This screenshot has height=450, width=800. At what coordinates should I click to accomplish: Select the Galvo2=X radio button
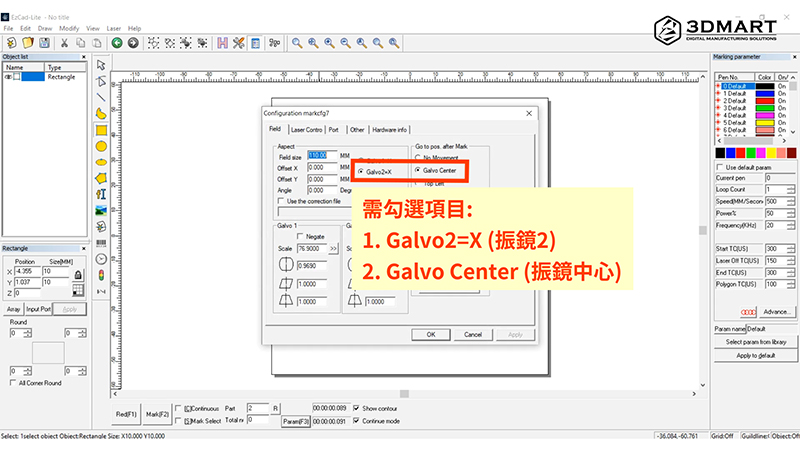(x=361, y=171)
